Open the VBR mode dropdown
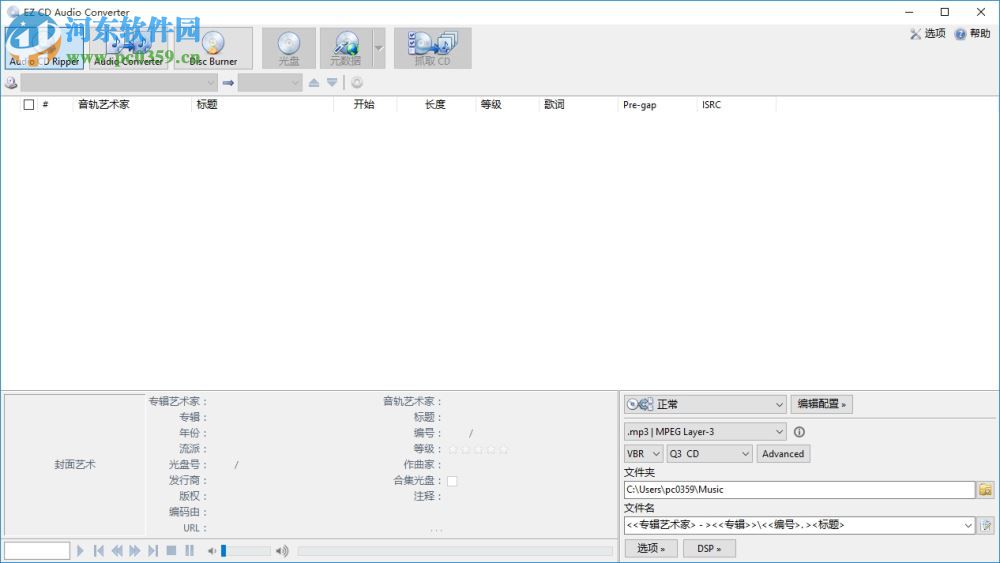 click(x=643, y=454)
